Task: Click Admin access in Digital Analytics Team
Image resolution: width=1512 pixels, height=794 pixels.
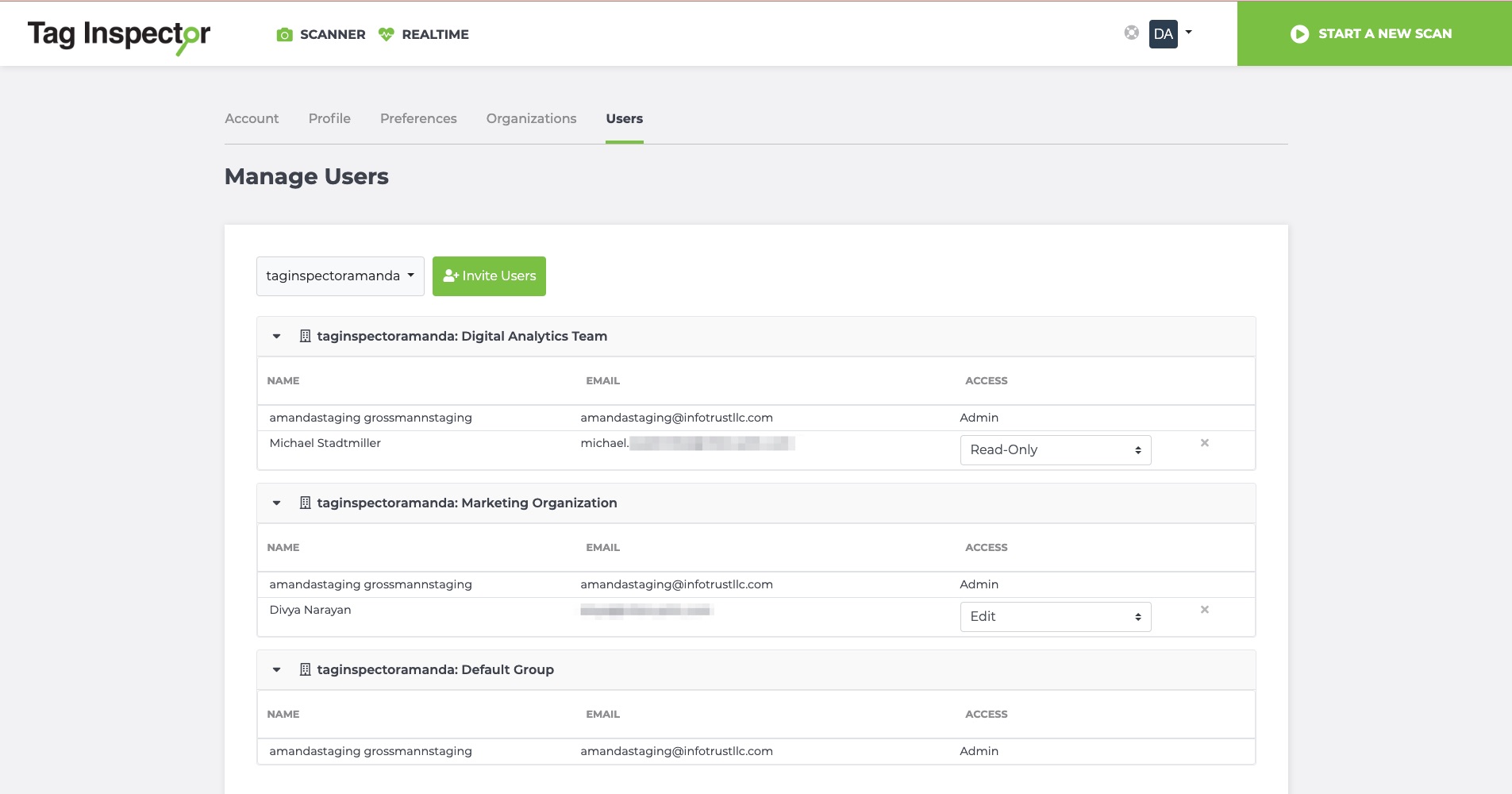Action: [x=979, y=418]
